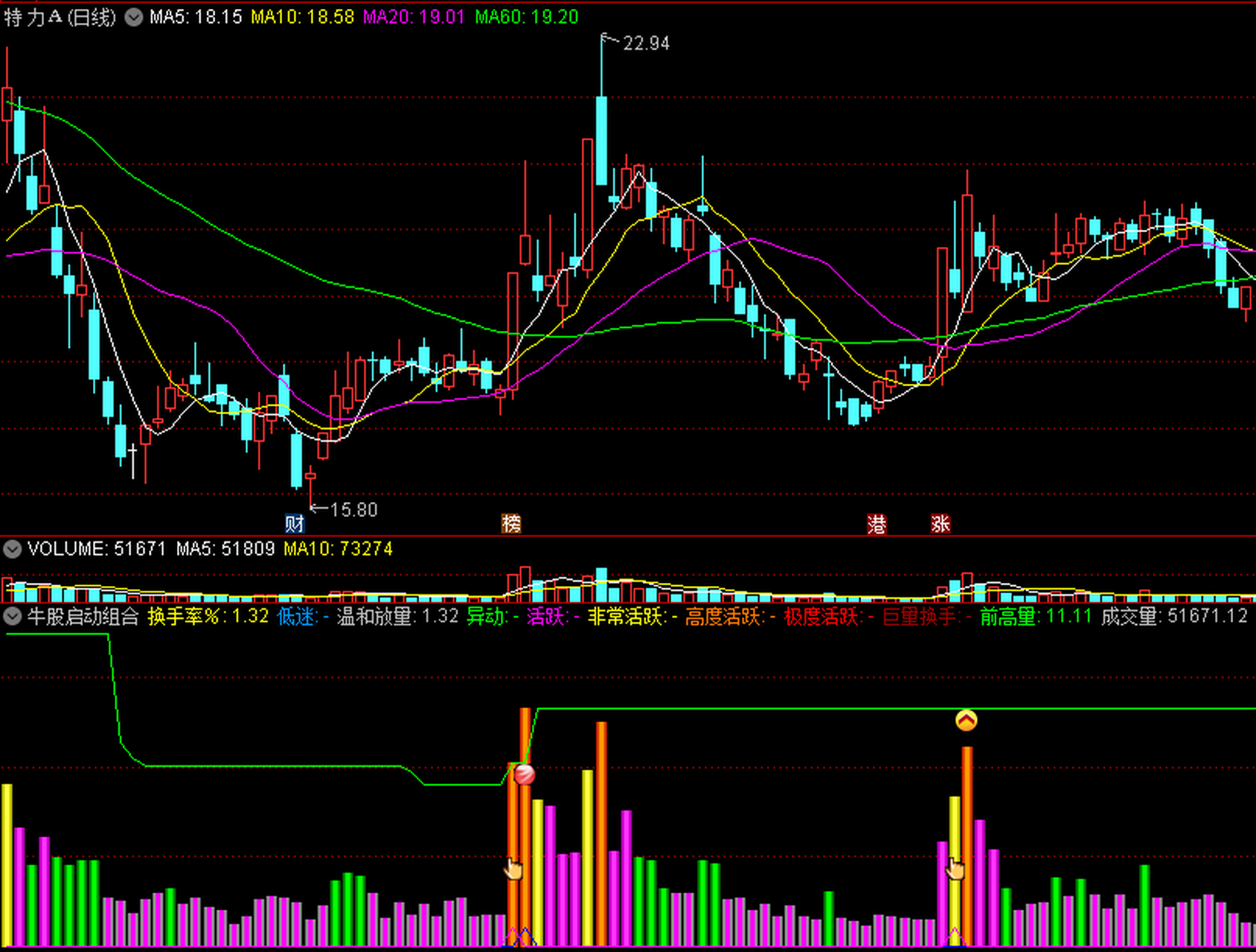Click the 牛股启动组合 indicator name
The height and width of the screenshot is (952, 1256).
[x=83, y=616]
